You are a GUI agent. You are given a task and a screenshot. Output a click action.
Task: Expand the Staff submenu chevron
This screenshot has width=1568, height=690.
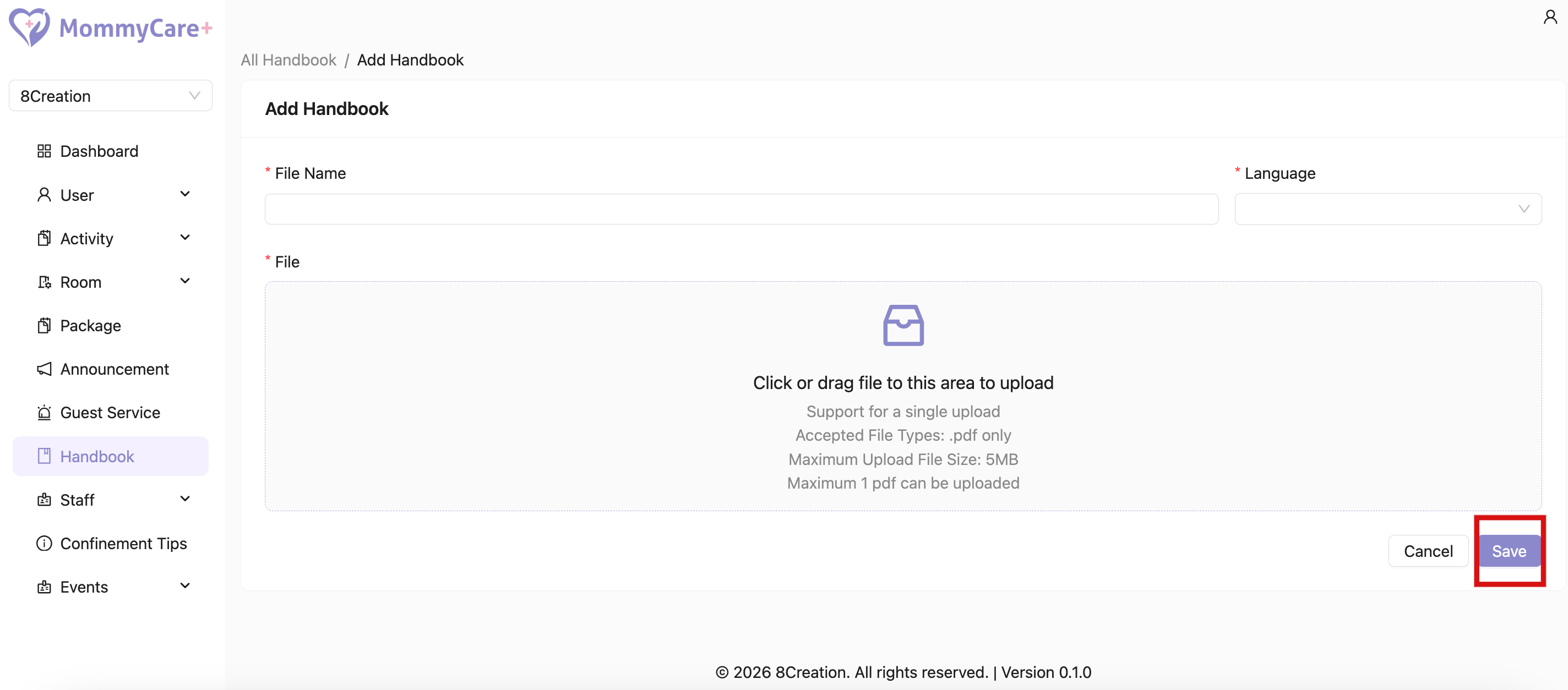[x=185, y=499]
